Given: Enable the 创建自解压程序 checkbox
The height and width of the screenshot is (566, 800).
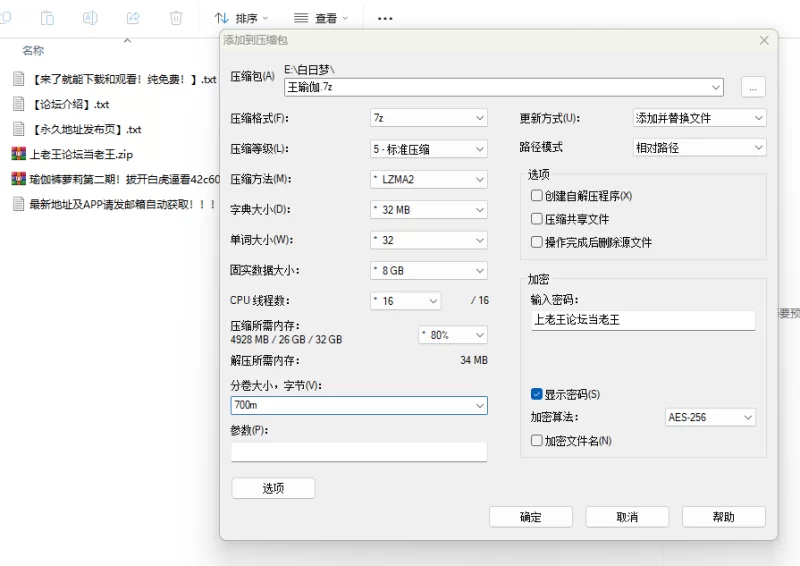Looking at the screenshot, I should 537,196.
